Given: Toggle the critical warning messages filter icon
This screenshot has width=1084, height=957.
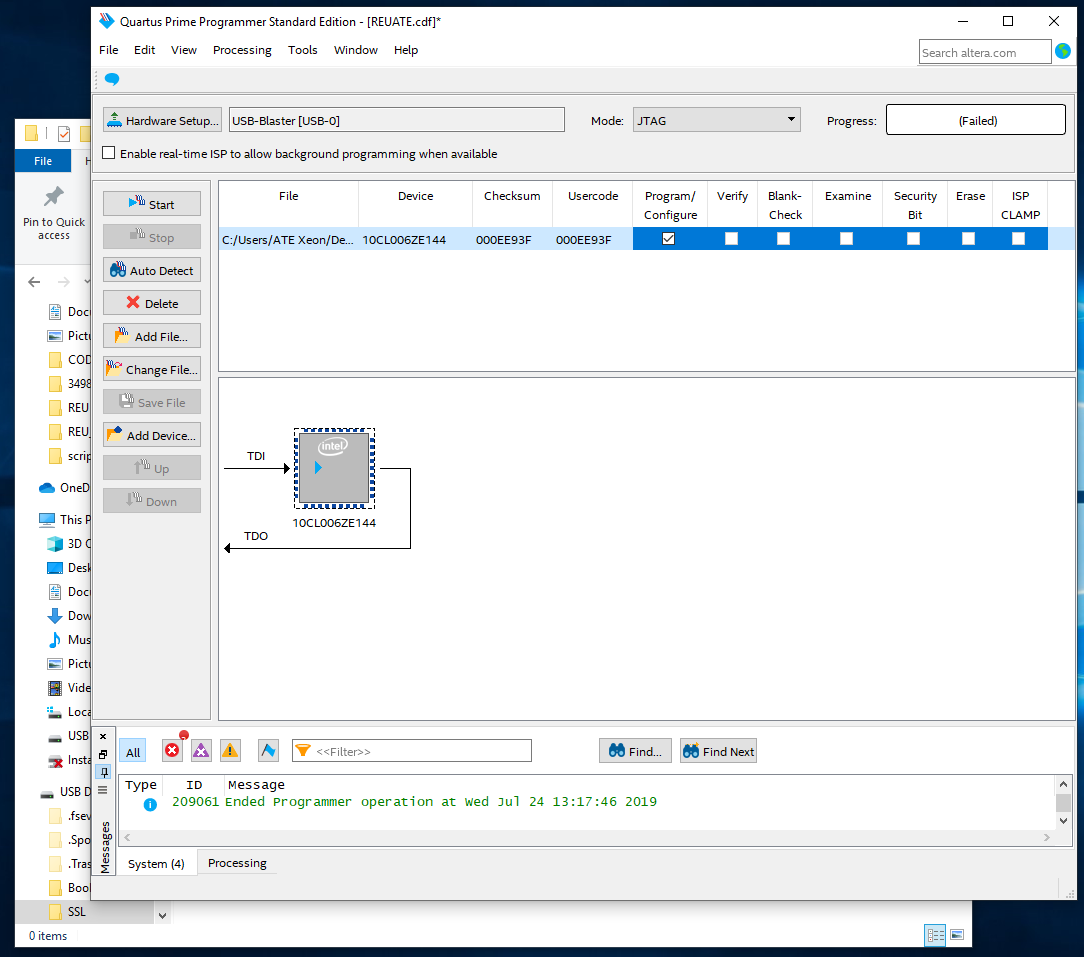Looking at the screenshot, I should click(201, 750).
